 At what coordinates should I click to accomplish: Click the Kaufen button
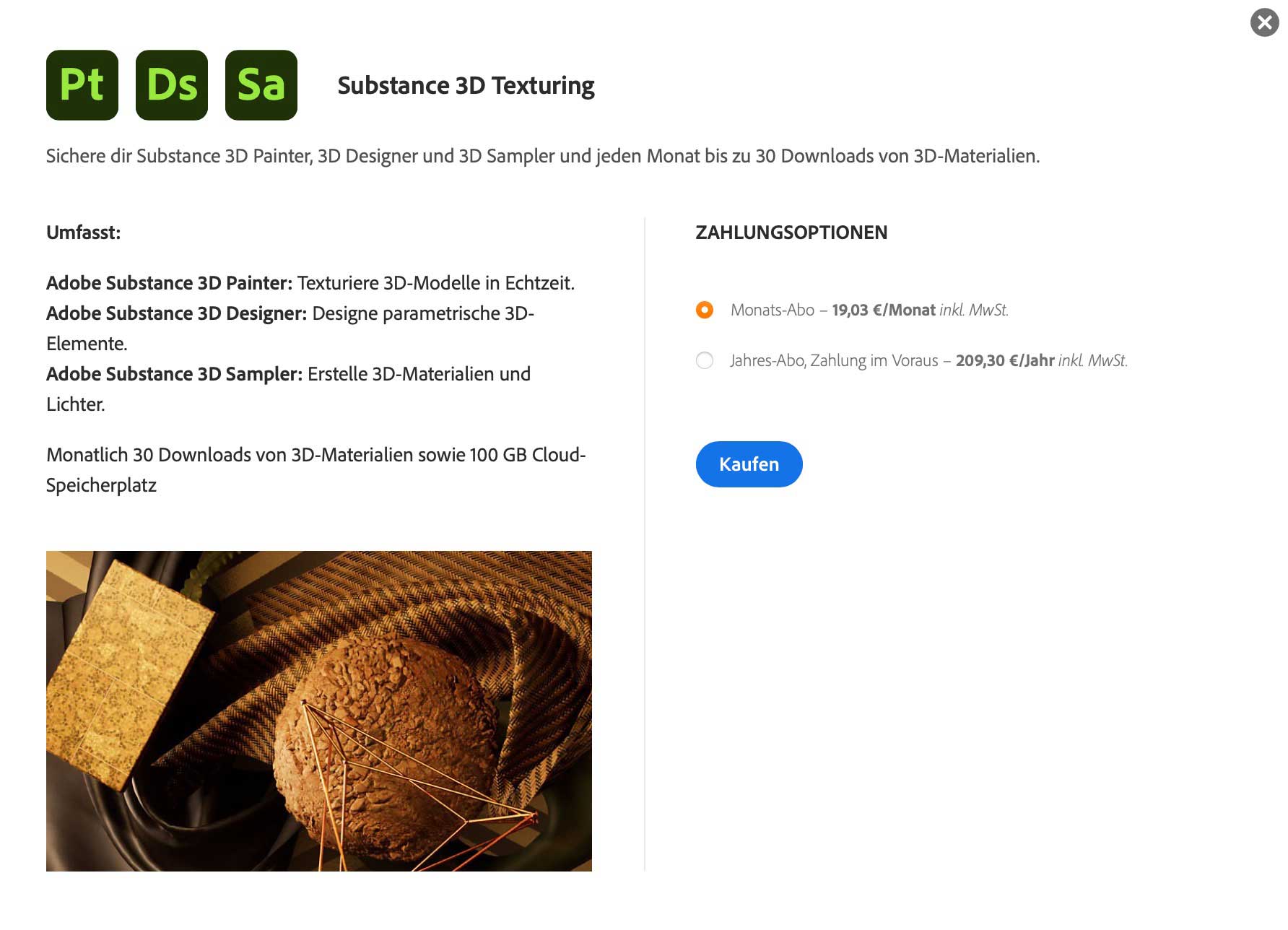(749, 464)
